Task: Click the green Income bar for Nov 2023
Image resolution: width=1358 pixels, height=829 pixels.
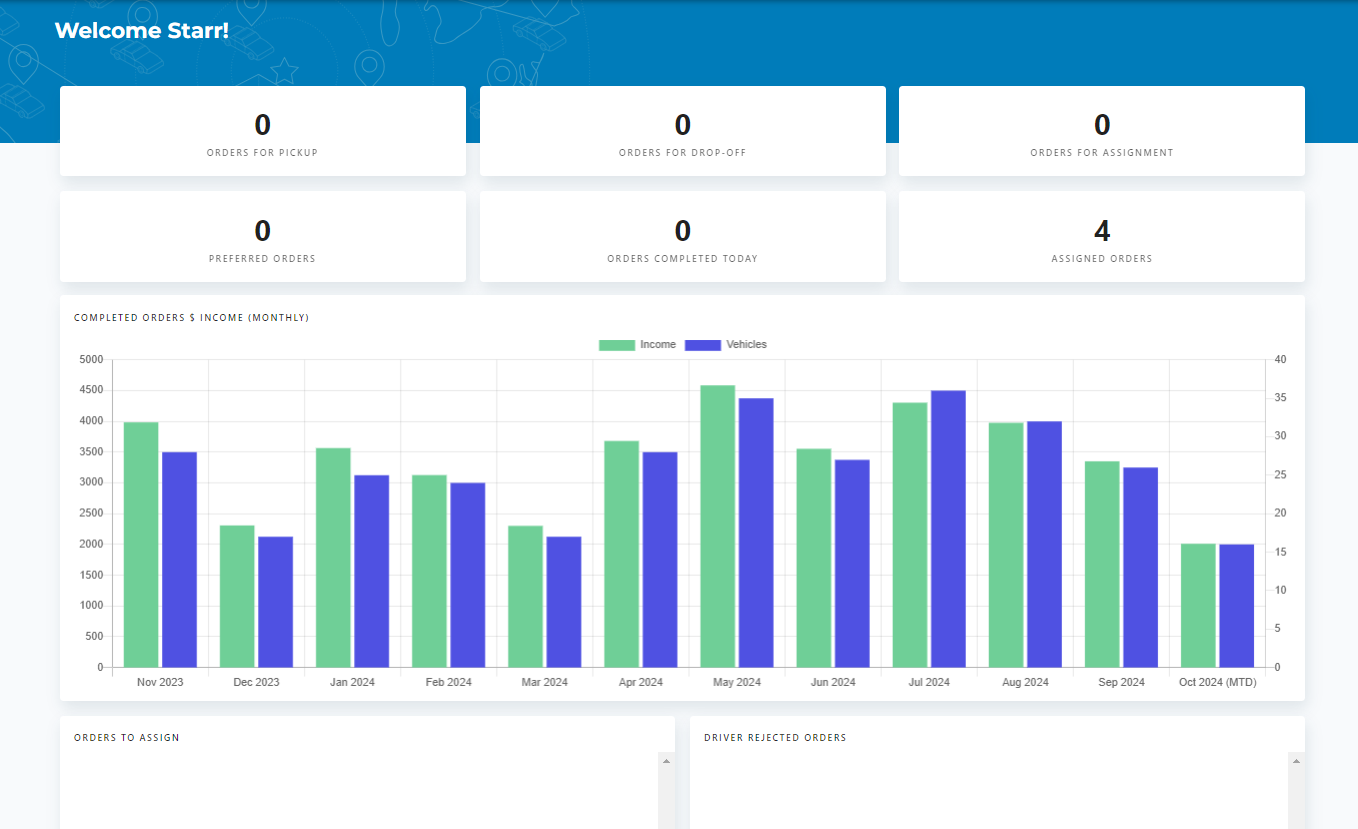Action: point(141,544)
